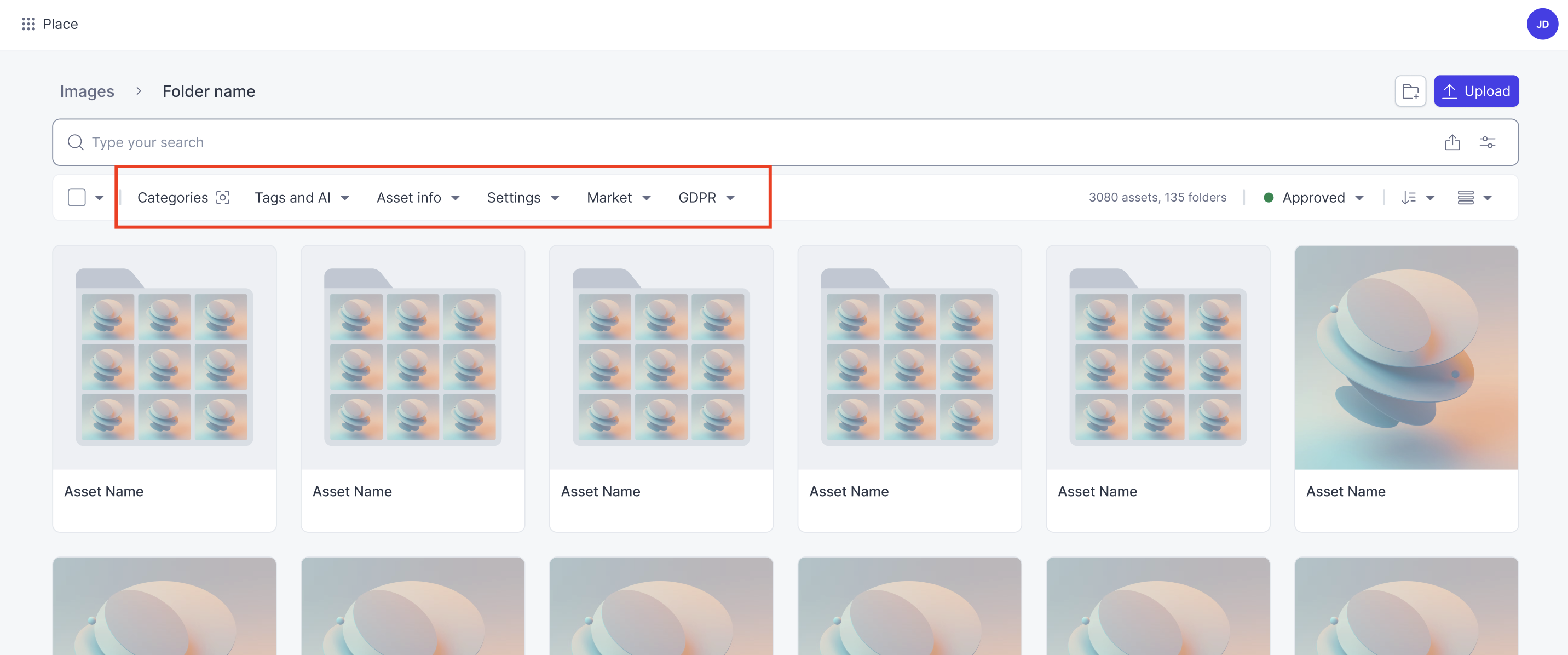
Task: Open the app launcher grid icon
Action: coord(28,24)
